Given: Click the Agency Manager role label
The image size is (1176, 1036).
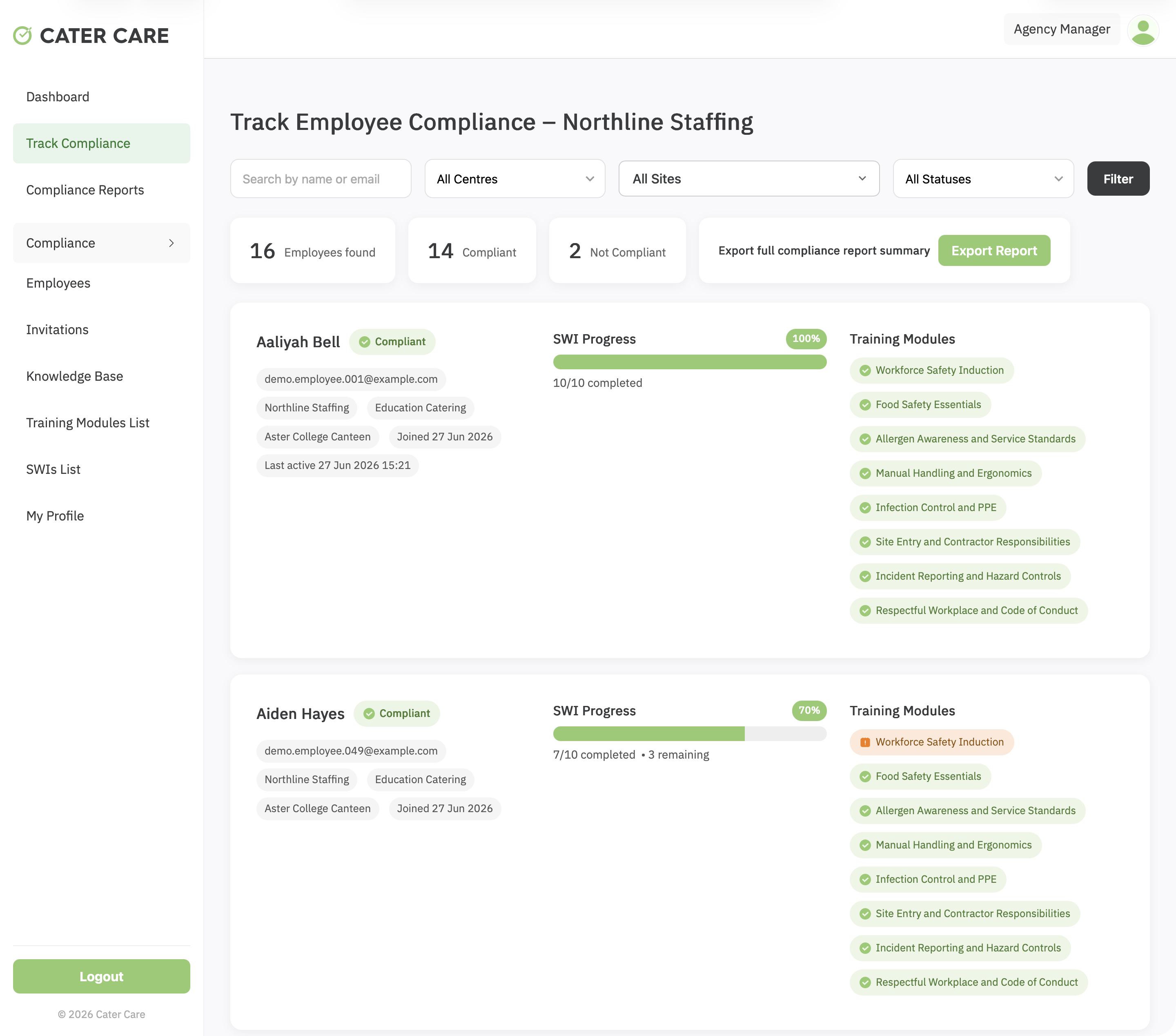Looking at the screenshot, I should [x=1062, y=29].
